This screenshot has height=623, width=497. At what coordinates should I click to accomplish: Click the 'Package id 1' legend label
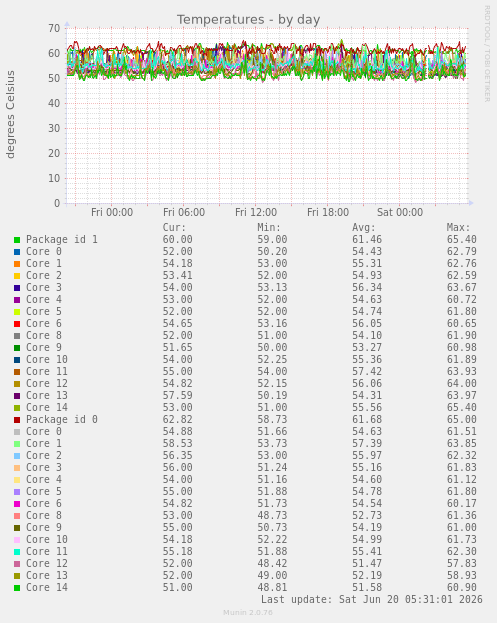[x=62, y=240]
